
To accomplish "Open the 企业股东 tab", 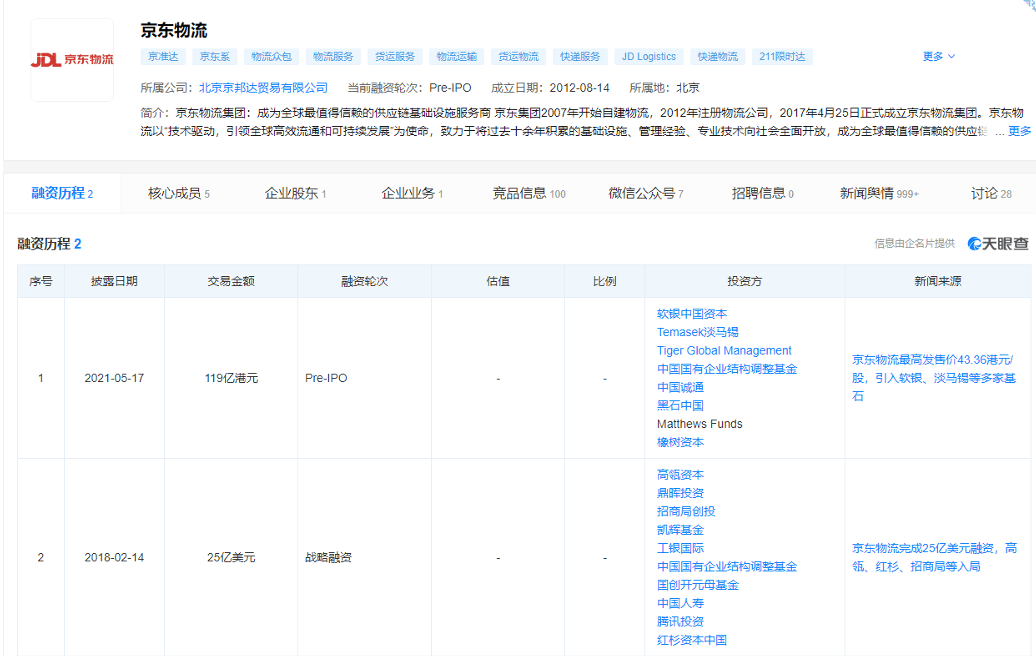I will (295, 193).
